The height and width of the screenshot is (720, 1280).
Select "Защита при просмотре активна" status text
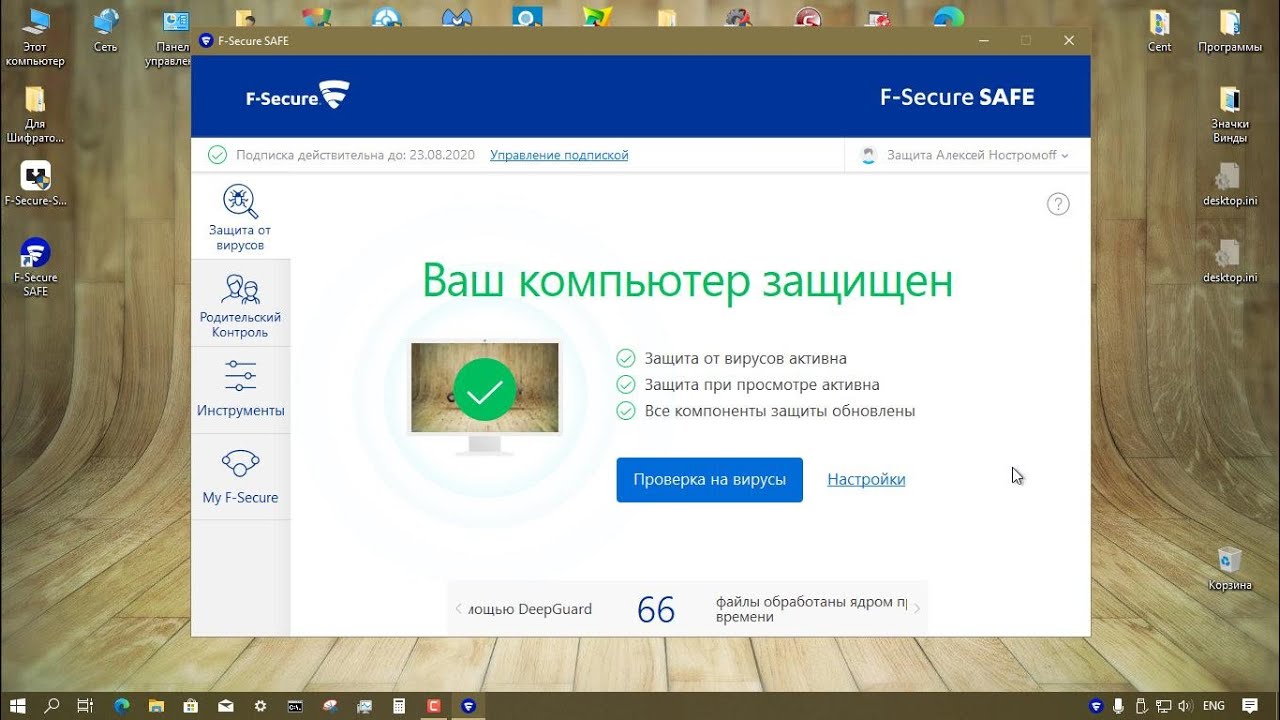point(762,384)
